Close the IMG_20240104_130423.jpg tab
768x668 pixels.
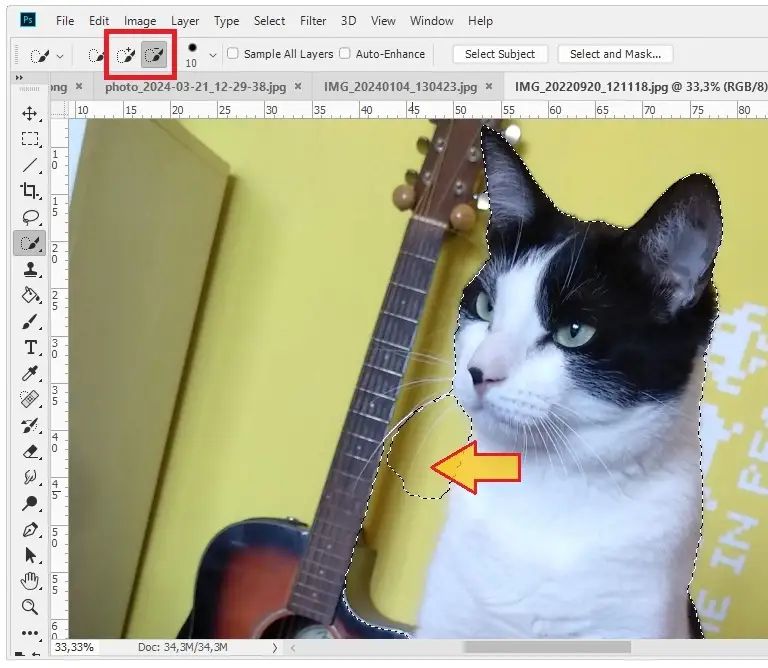(489, 87)
